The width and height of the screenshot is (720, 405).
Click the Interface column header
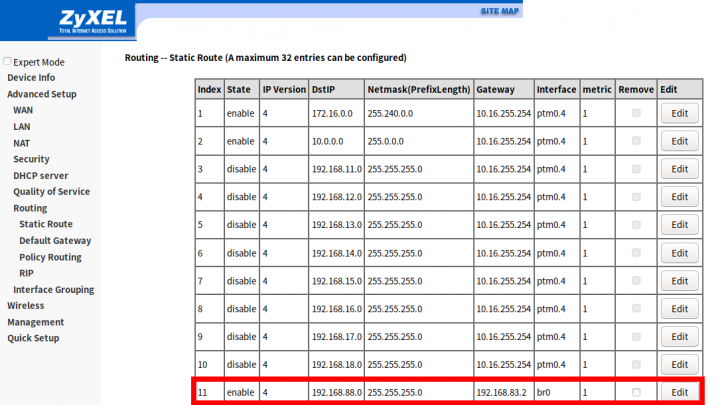(x=557, y=90)
